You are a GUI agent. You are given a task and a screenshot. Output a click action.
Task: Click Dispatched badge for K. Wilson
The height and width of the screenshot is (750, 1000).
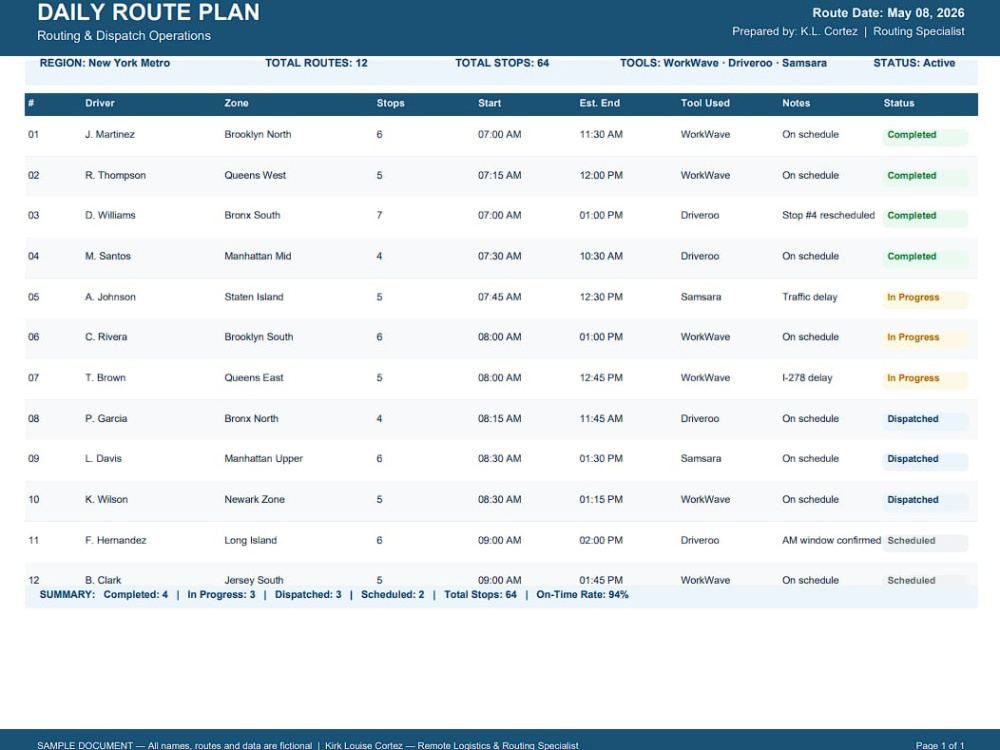click(x=925, y=501)
